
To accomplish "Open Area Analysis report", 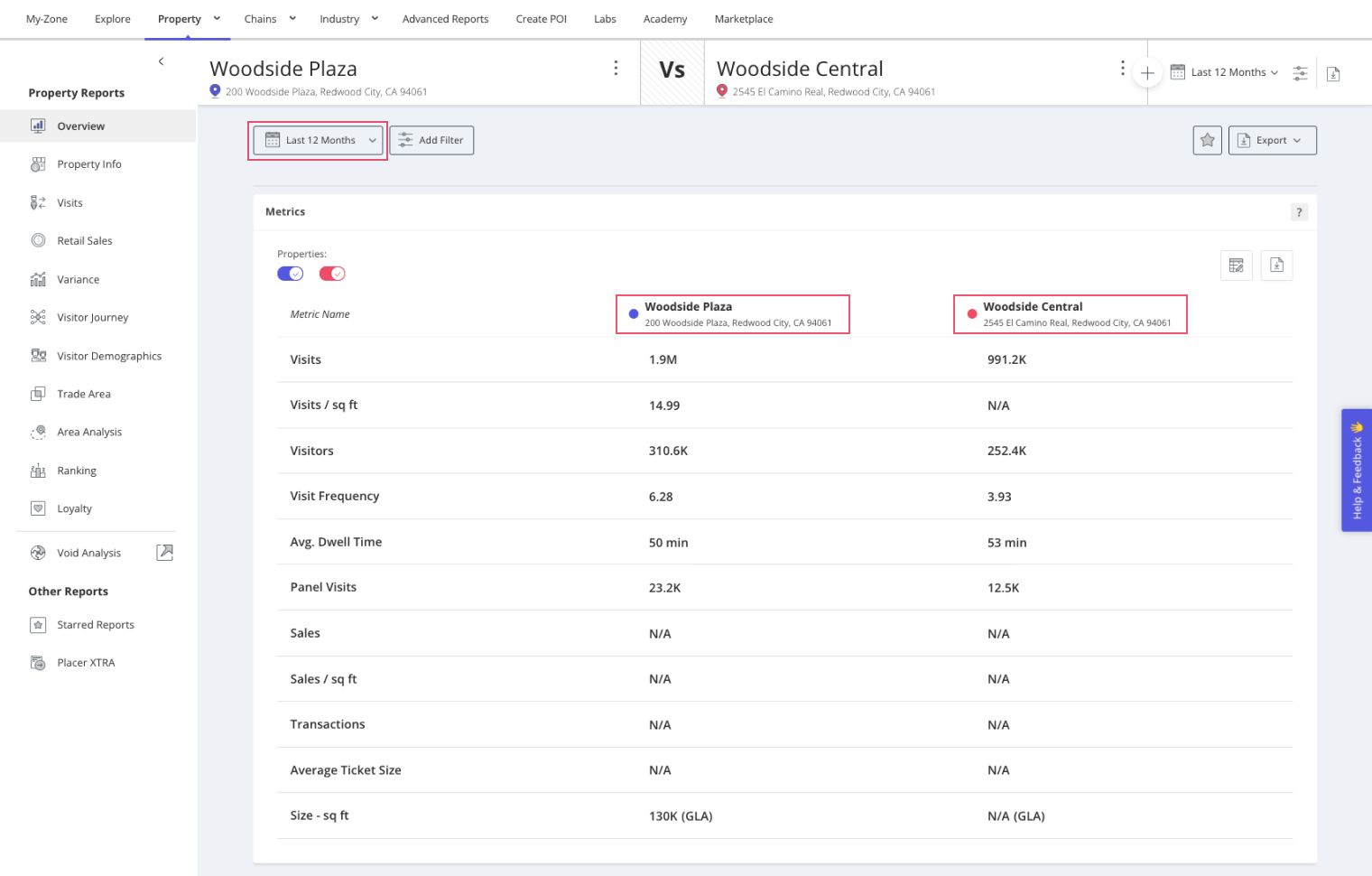I will tap(88, 433).
